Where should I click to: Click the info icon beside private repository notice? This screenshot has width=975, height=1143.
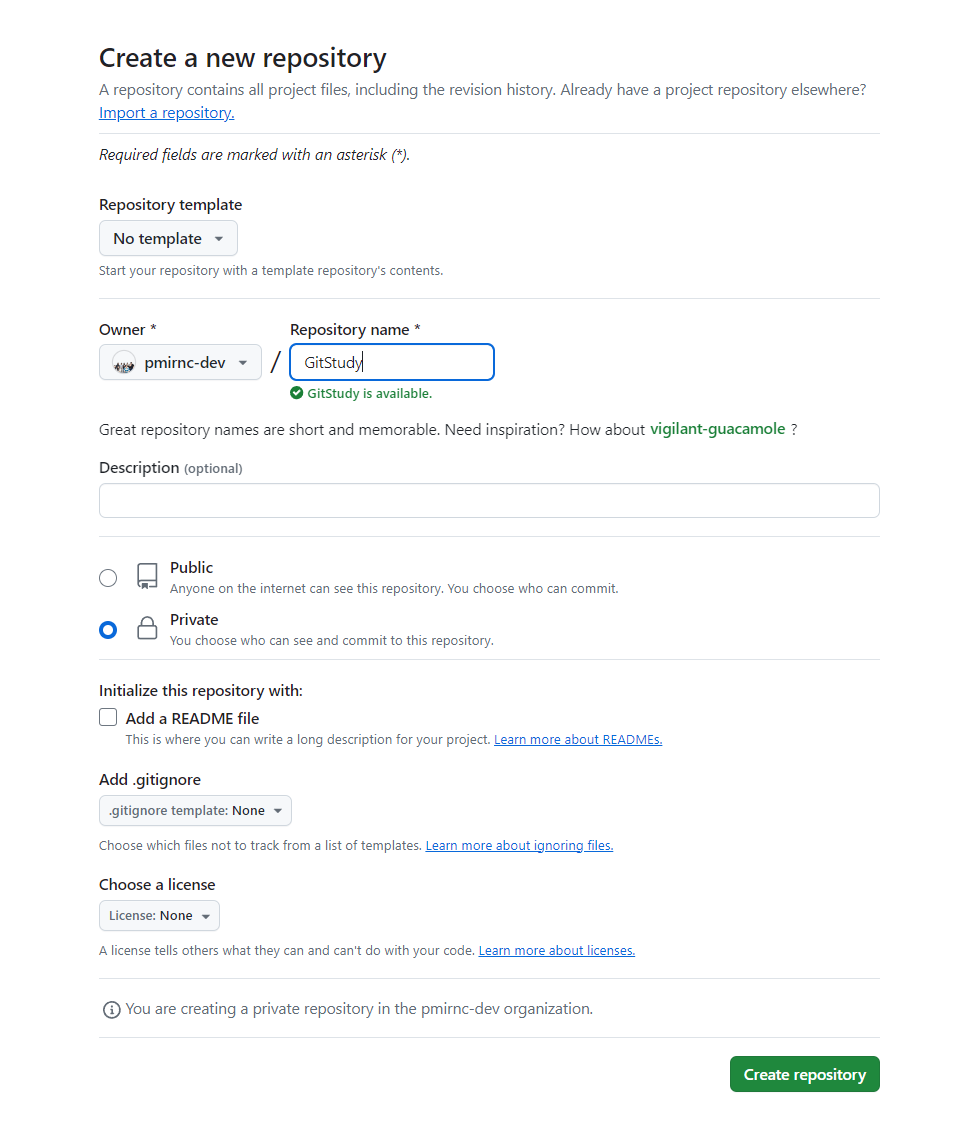click(x=111, y=1010)
